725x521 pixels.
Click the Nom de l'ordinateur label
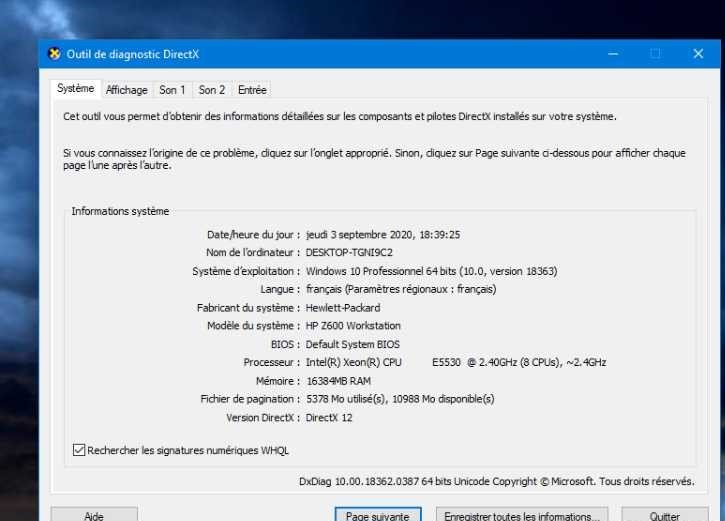pos(252,252)
